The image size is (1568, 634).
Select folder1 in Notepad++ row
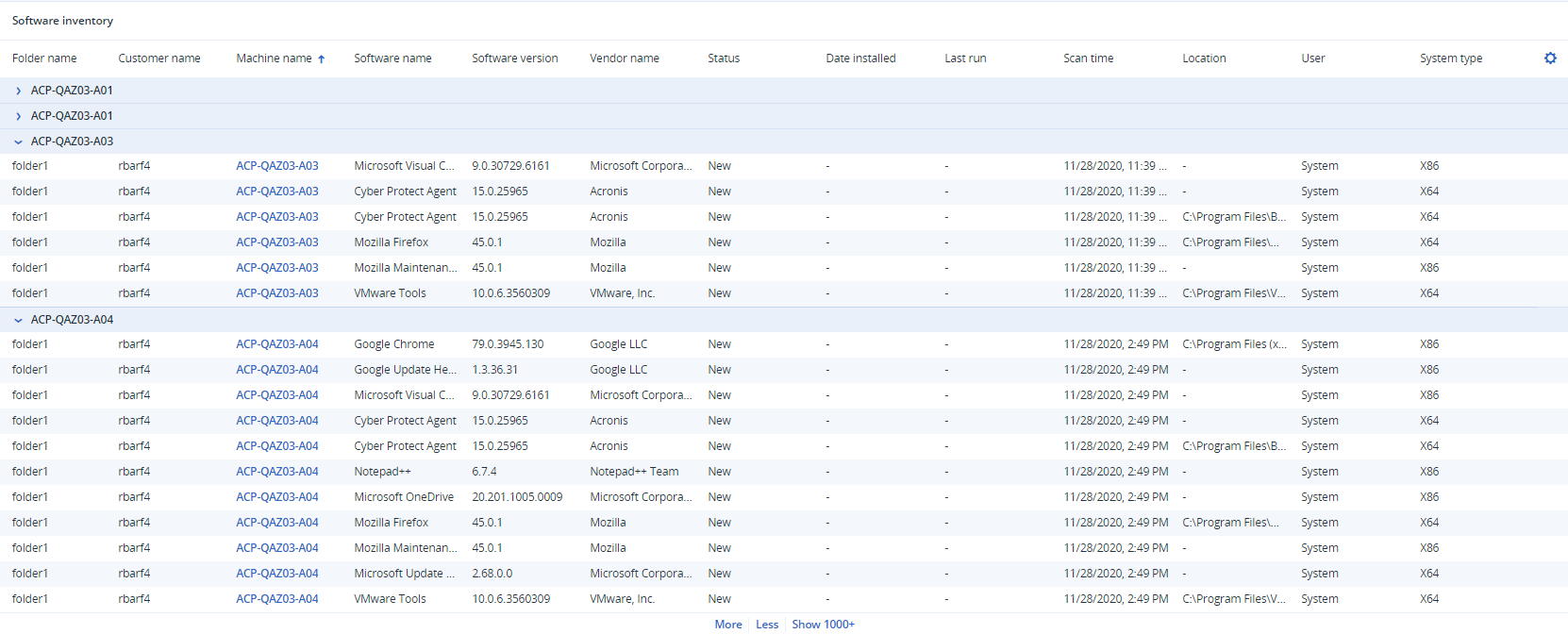(30, 472)
